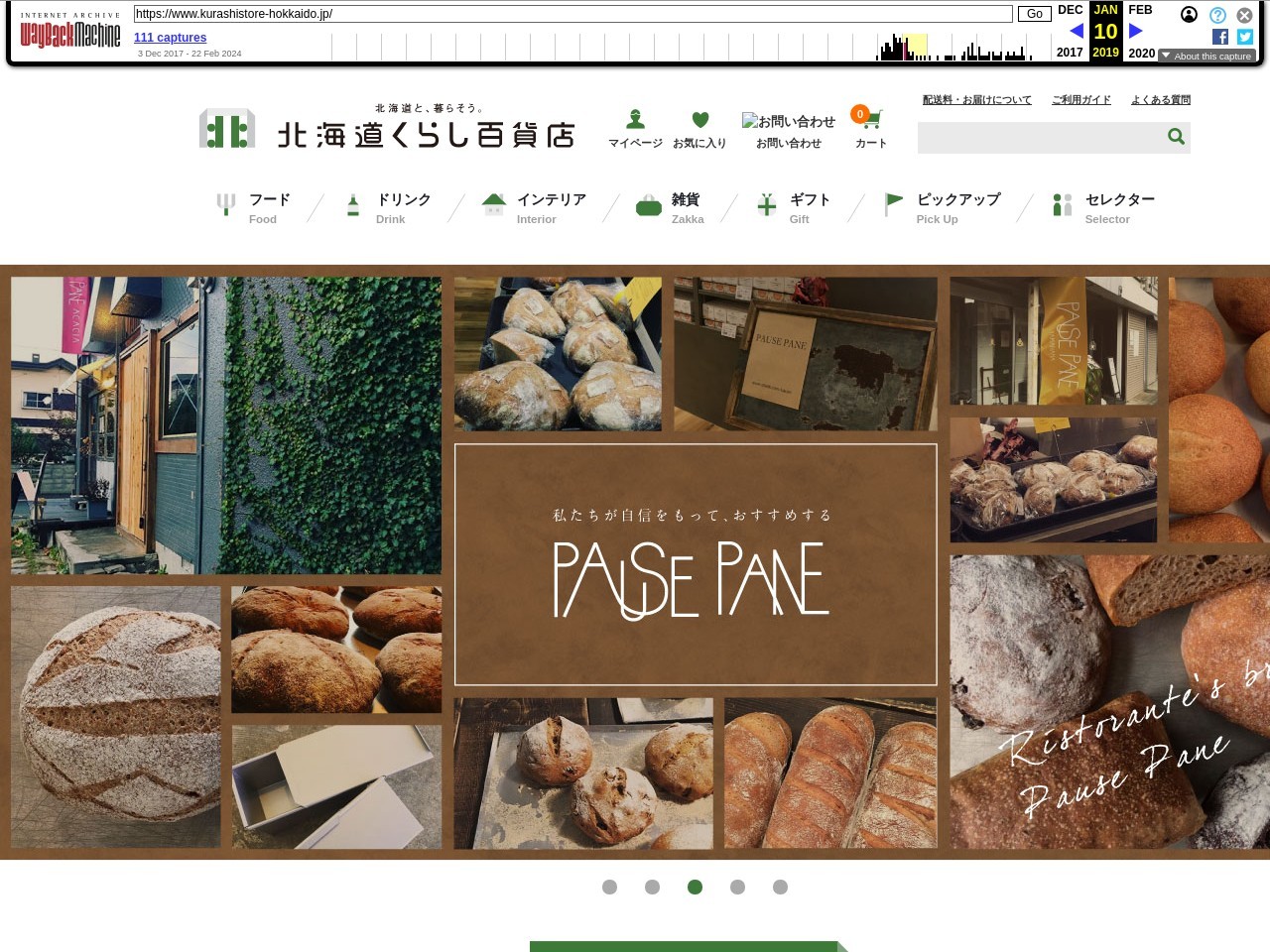Click the PAUSE PANE sign board photo

coord(806,354)
